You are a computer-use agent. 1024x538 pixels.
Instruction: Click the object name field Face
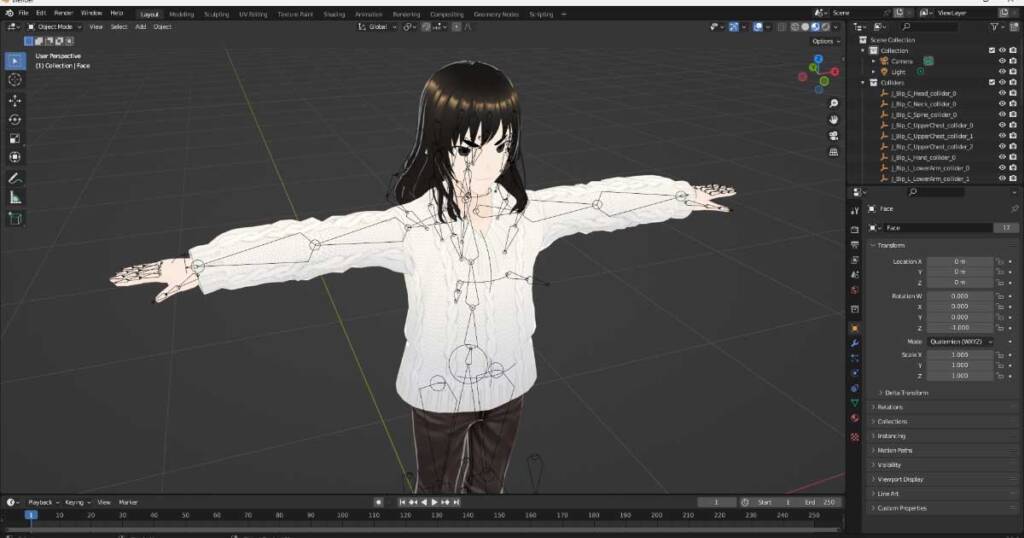tap(937, 228)
